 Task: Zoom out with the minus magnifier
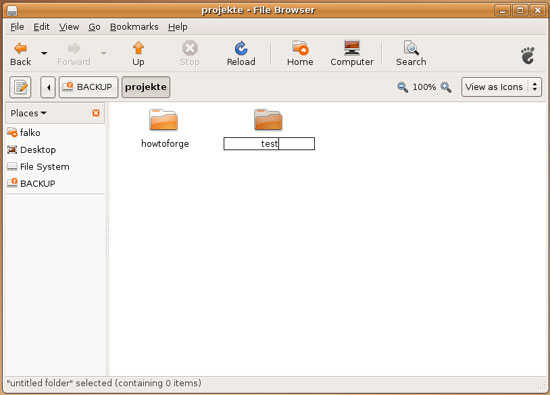click(x=402, y=87)
